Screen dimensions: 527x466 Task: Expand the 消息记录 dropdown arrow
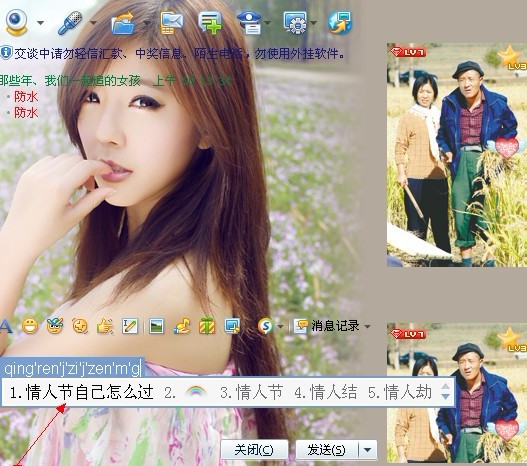(x=368, y=326)
